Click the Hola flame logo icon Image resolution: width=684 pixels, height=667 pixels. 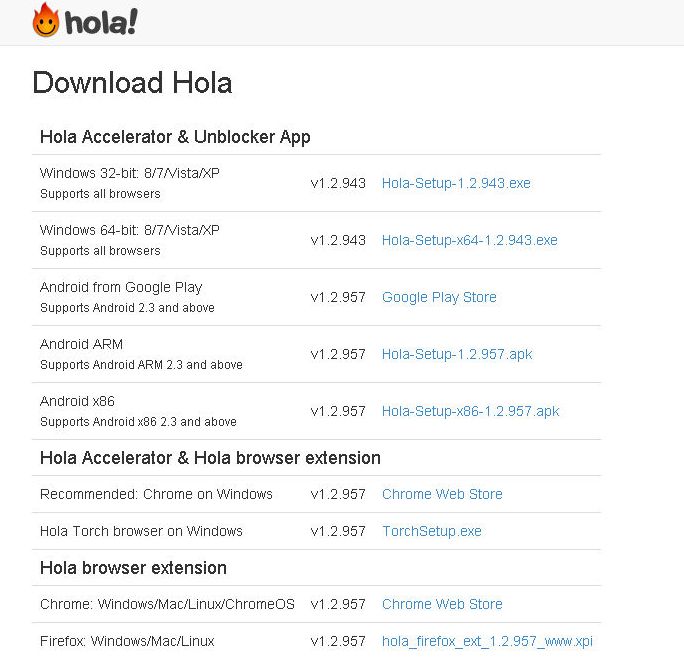[x=46, y=20]
